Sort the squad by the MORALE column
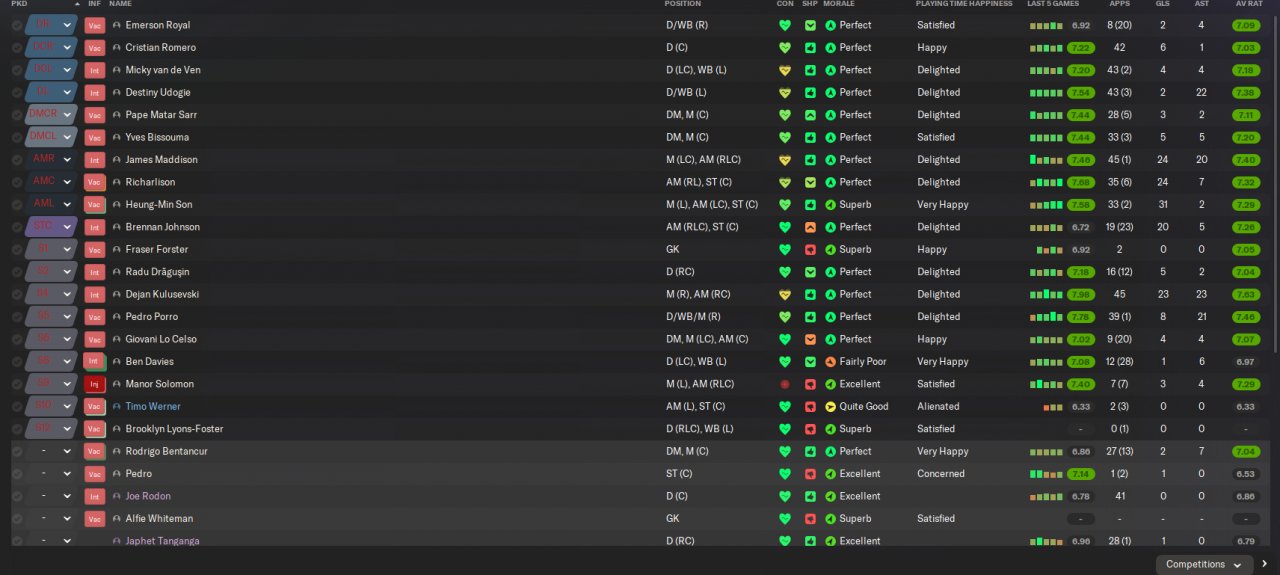1280x575 pixels. click(838, 4)
